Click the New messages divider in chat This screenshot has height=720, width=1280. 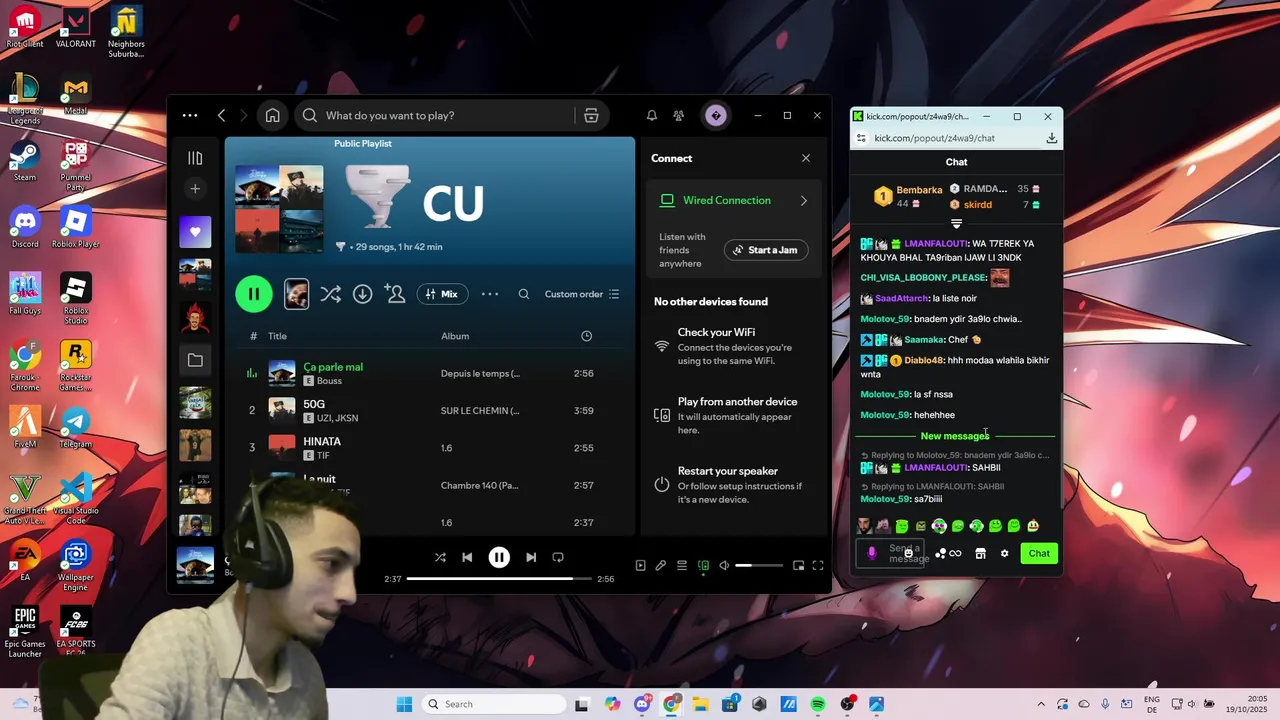955,436
